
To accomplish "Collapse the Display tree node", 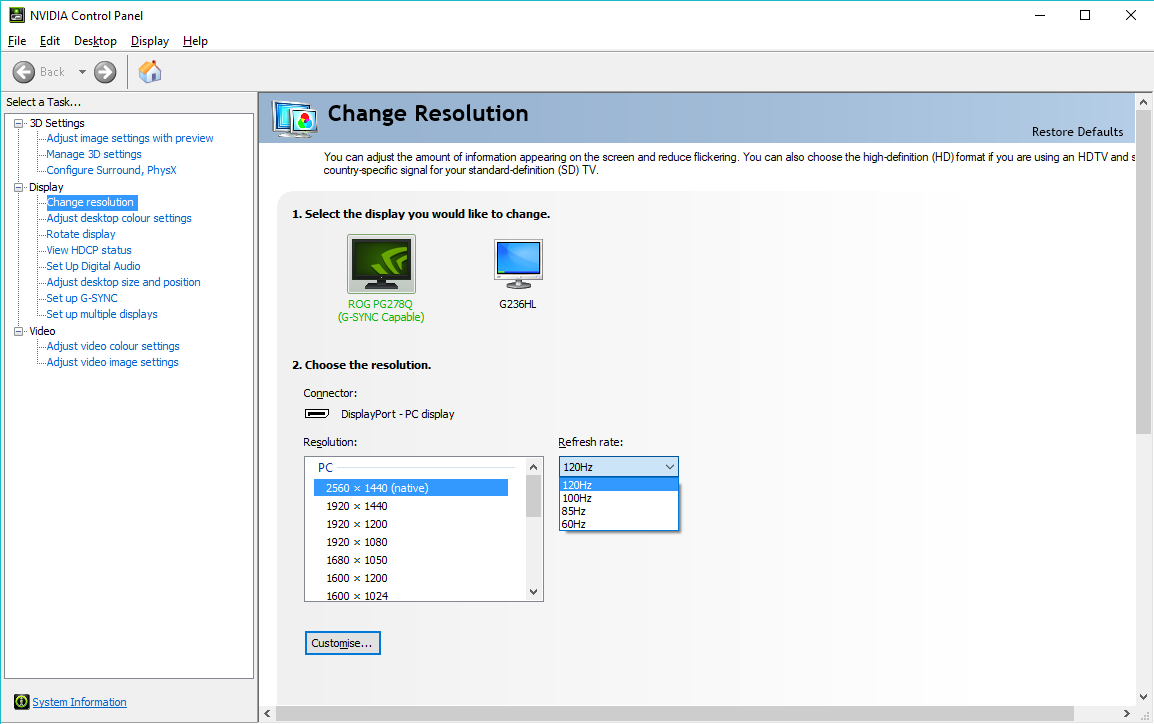I will (18, 187).
